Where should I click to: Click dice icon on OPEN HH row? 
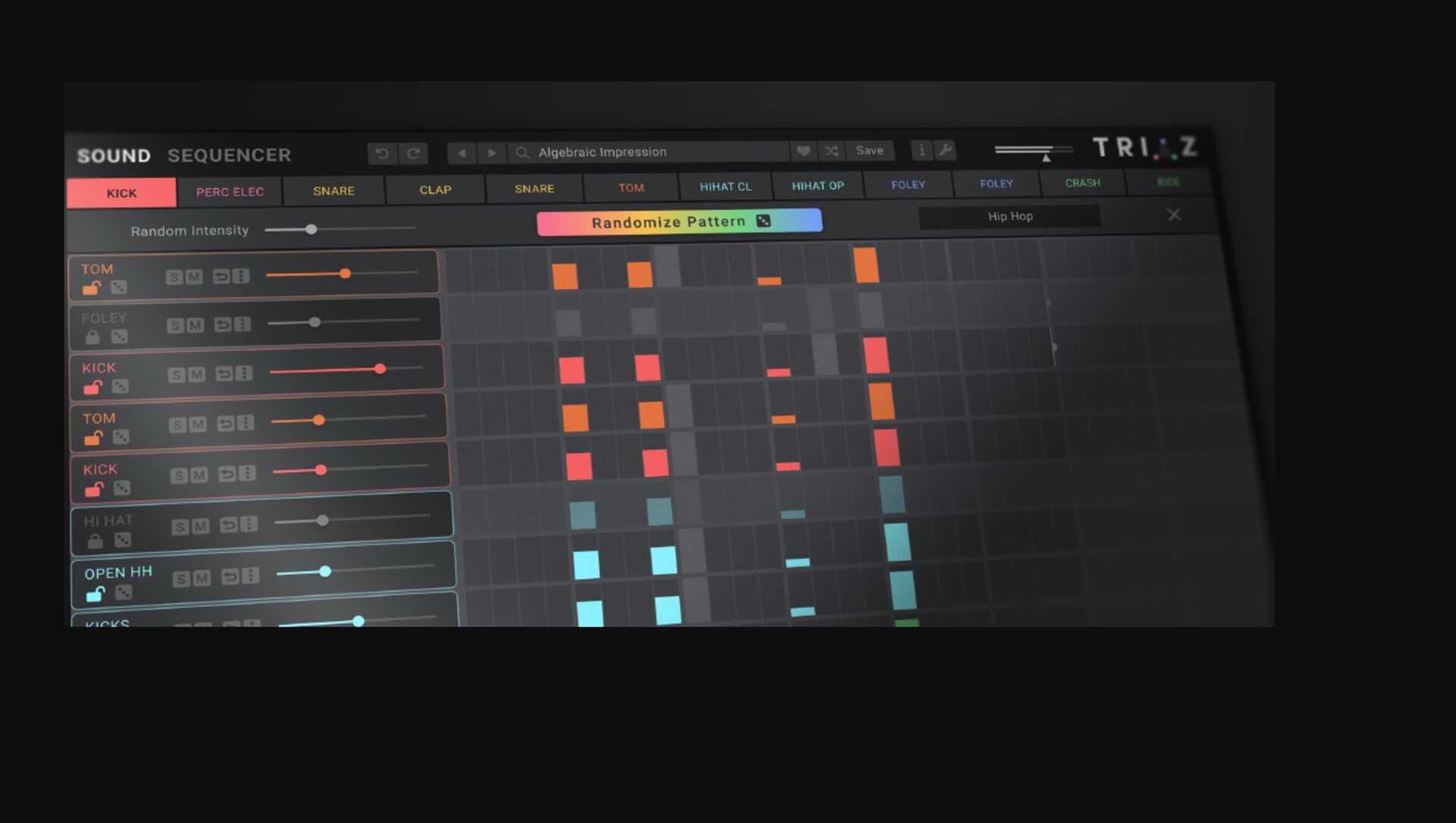pos(123,592)
